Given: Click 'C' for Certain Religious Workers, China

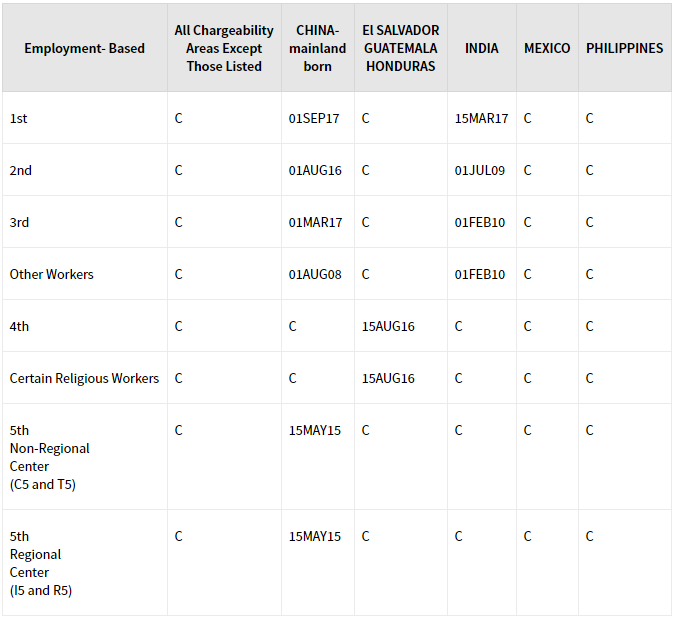Looking at the screenshot, I should click(x=293, y=378).
